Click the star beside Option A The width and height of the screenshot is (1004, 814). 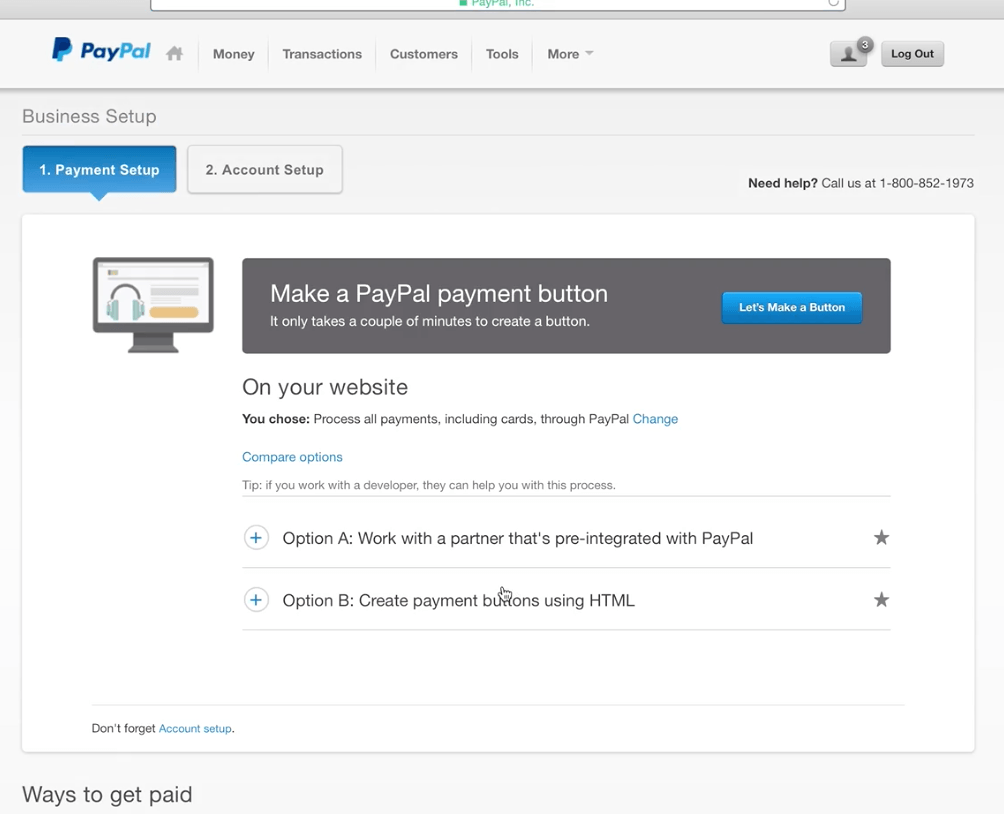(881, 537)
